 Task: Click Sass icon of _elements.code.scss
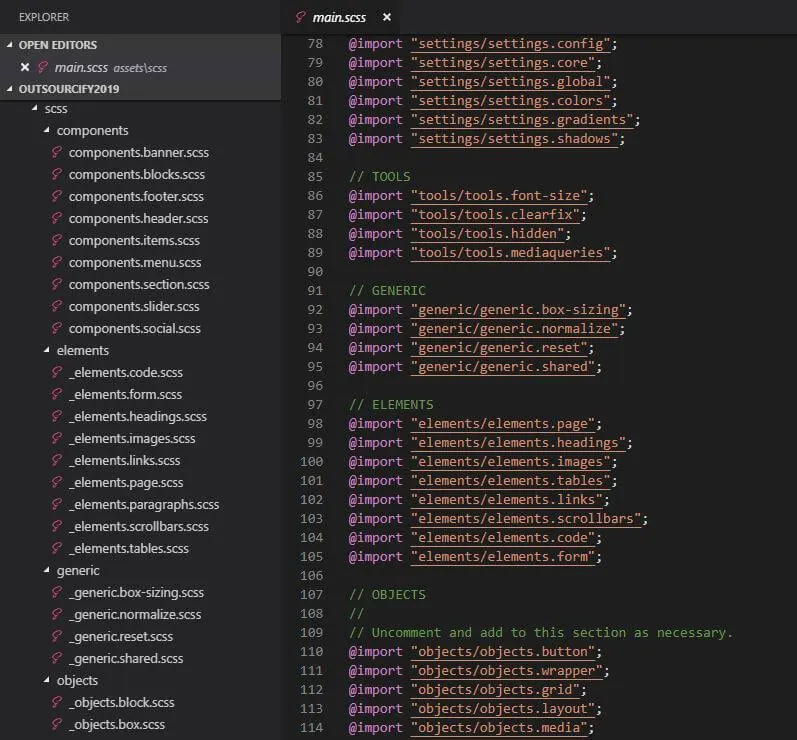coord(57,372)
